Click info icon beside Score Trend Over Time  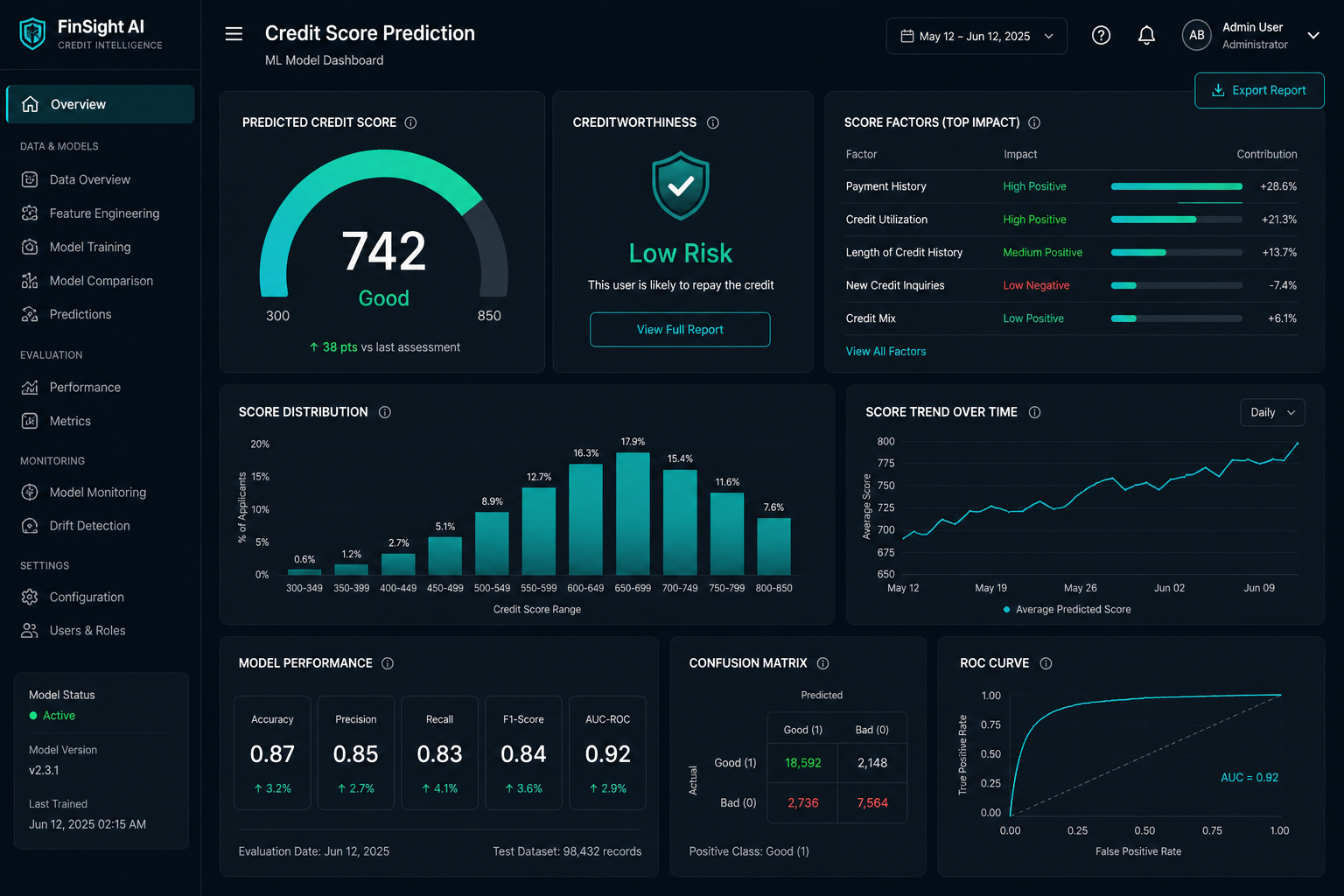pyautogui.click(x=1034, y=412)
